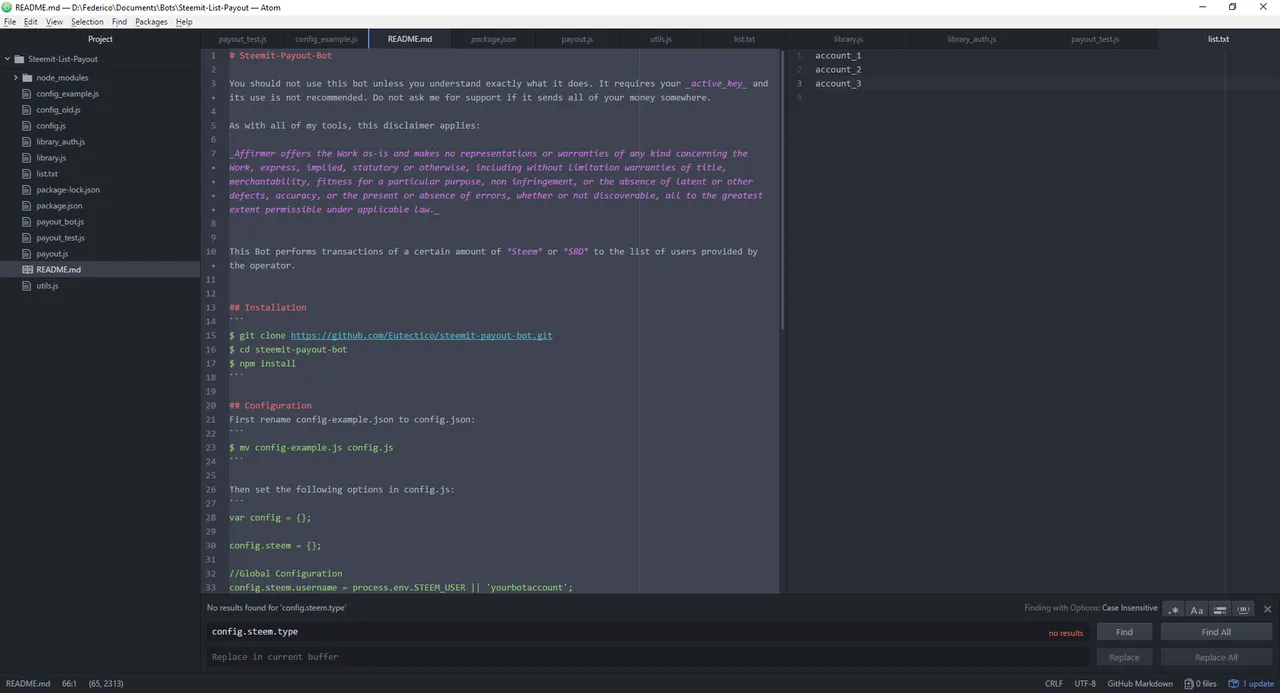Select the list.txt file in tree
Viewport: 1280px width, 693px height.
[47, 174]
